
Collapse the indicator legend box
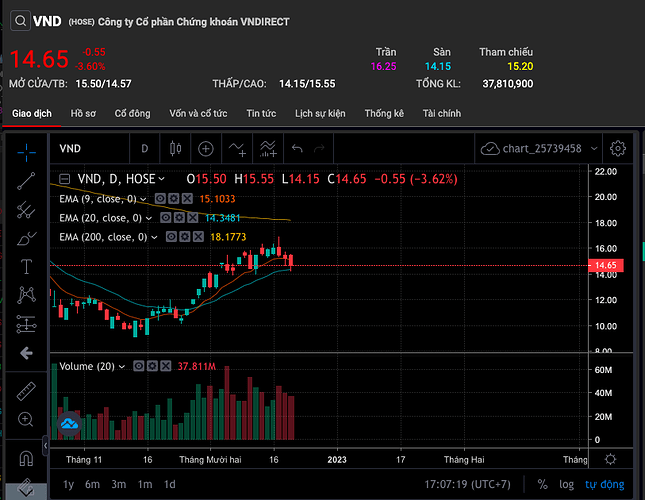coord(65,179)
